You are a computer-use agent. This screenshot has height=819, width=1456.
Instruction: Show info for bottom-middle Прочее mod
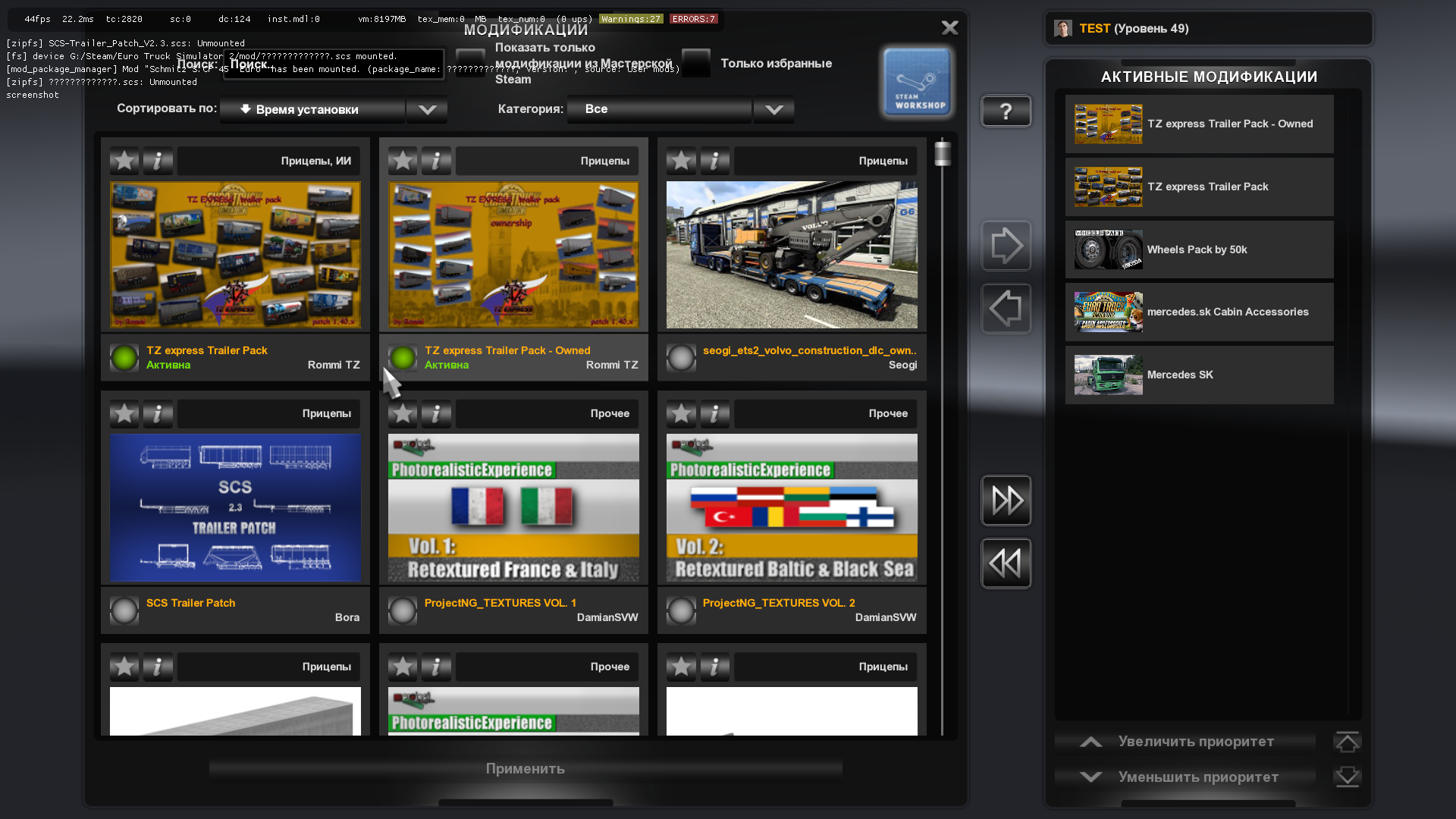436,667
